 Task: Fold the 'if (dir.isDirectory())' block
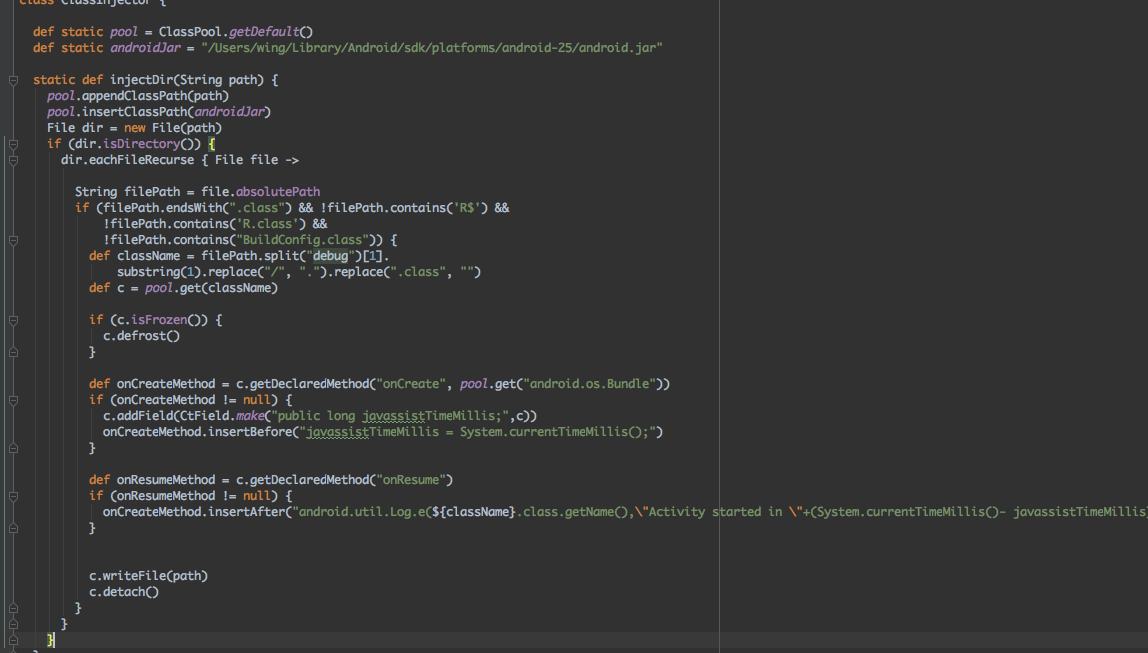pos(13,144)
